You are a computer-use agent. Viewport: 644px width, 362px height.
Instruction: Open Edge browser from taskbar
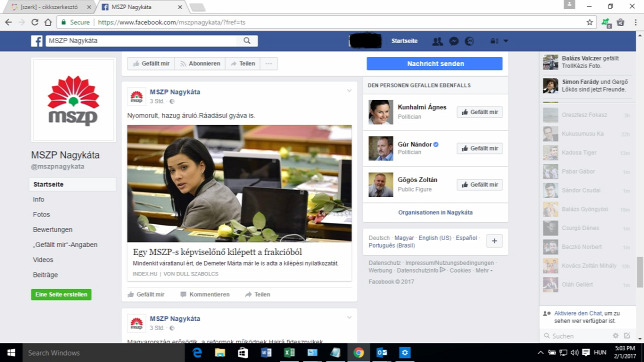point(197,353)
